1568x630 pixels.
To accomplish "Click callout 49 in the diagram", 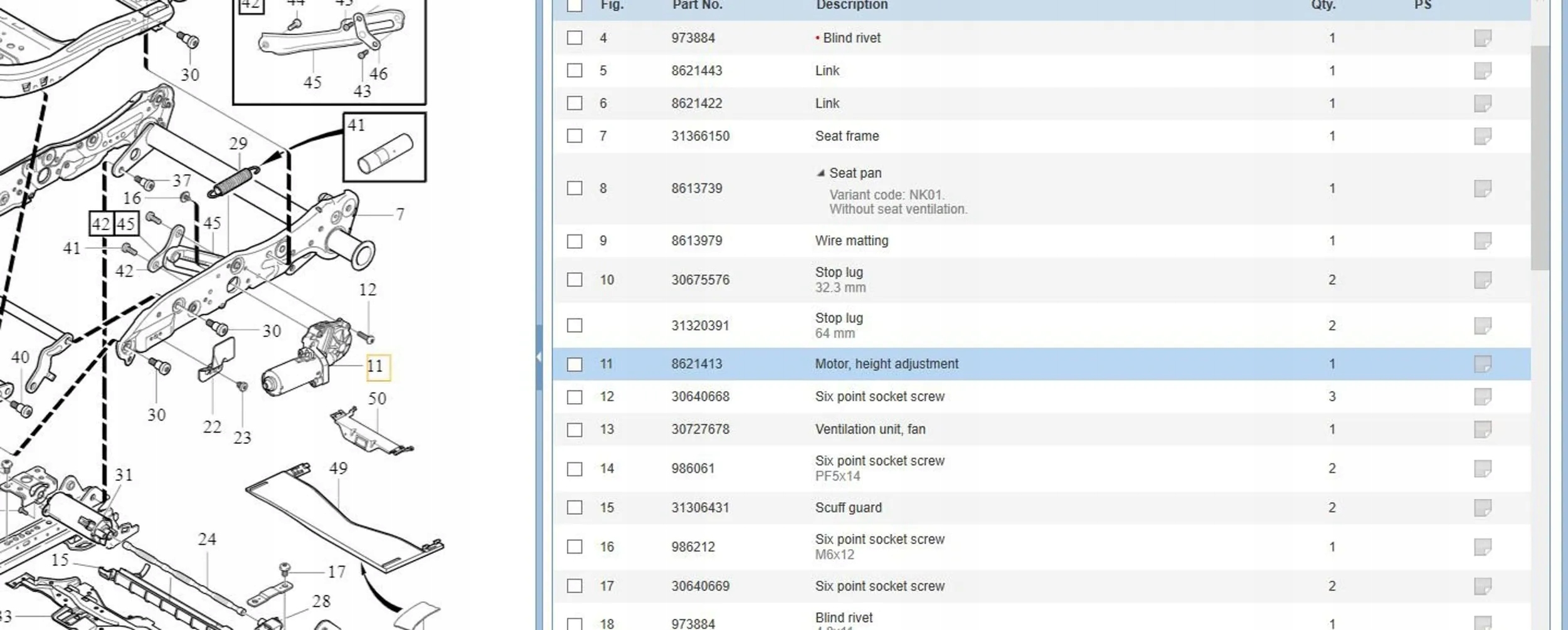I will coord(338,468).
